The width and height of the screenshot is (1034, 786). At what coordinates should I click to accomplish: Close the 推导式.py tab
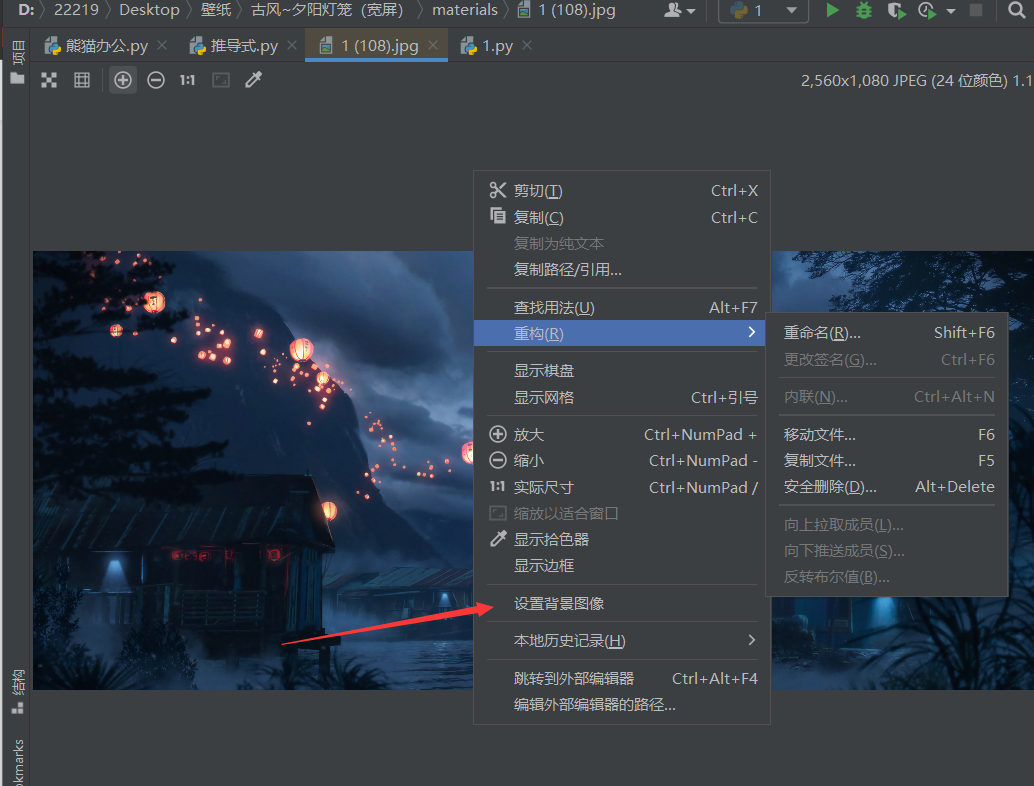[x=292, y=45]
